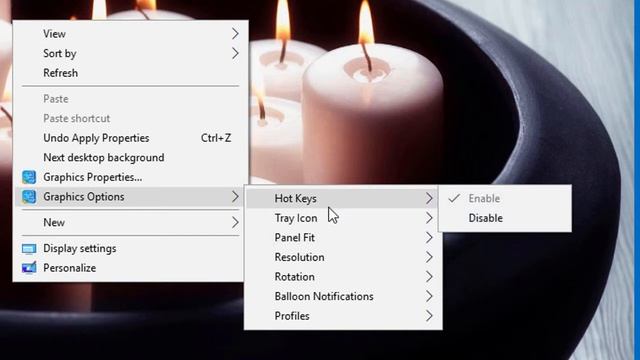Expand the View submenu arrow

click(235, 34)
